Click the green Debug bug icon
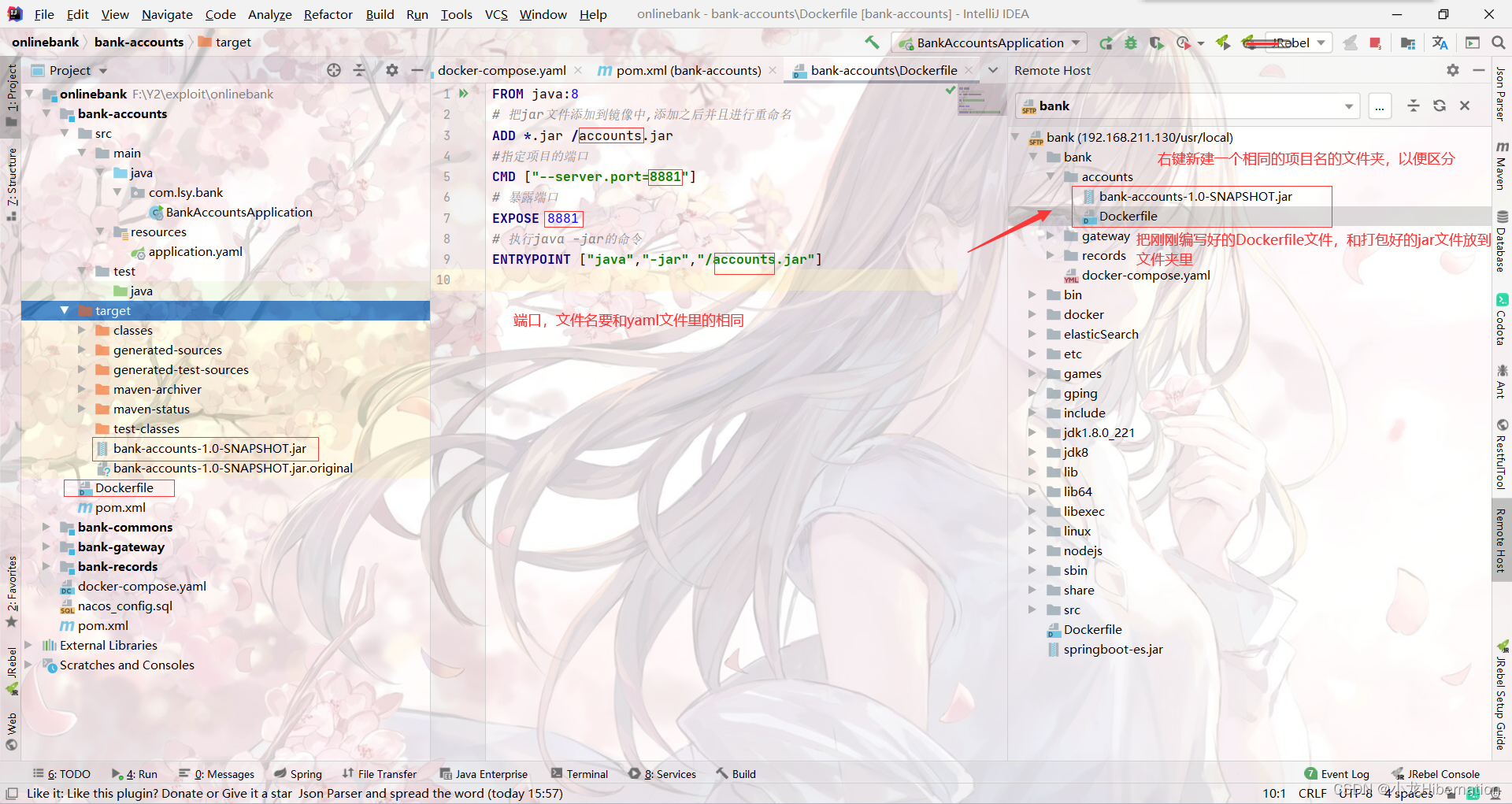 point(1131,43)
